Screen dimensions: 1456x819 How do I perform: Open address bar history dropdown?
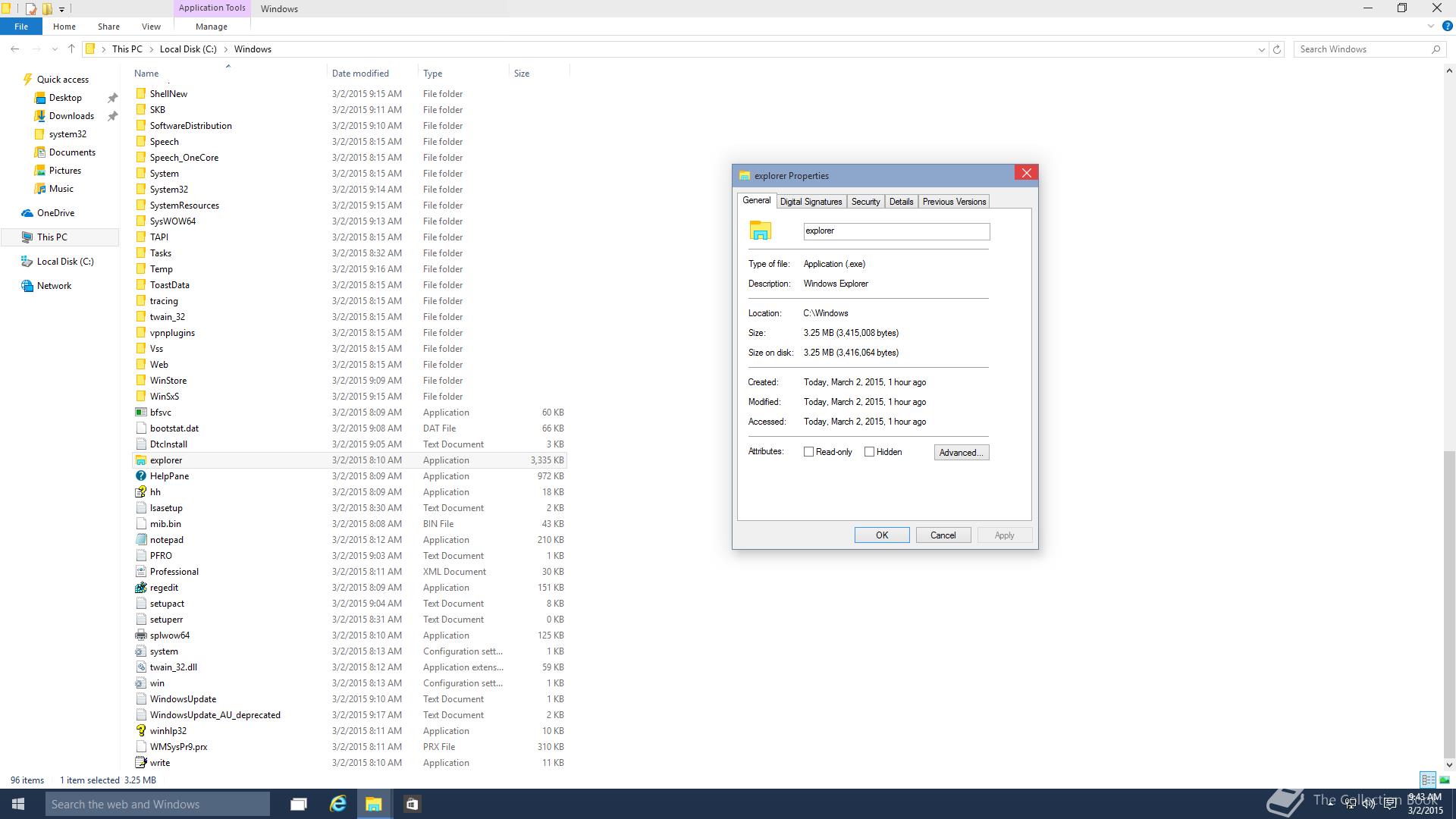point(1261,49)
